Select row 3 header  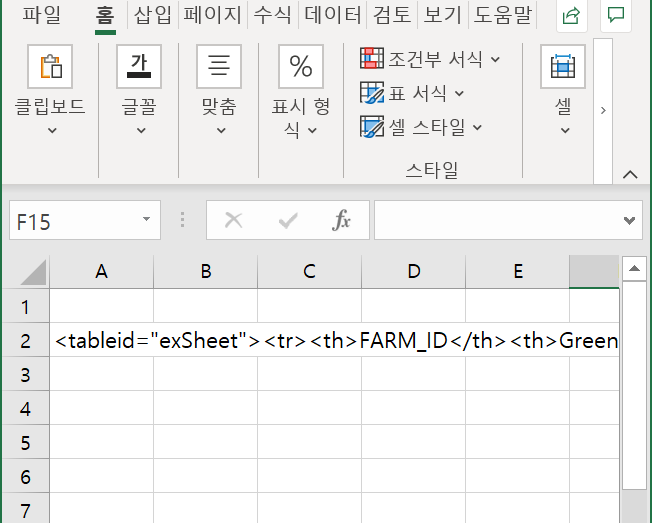point(26,375)
